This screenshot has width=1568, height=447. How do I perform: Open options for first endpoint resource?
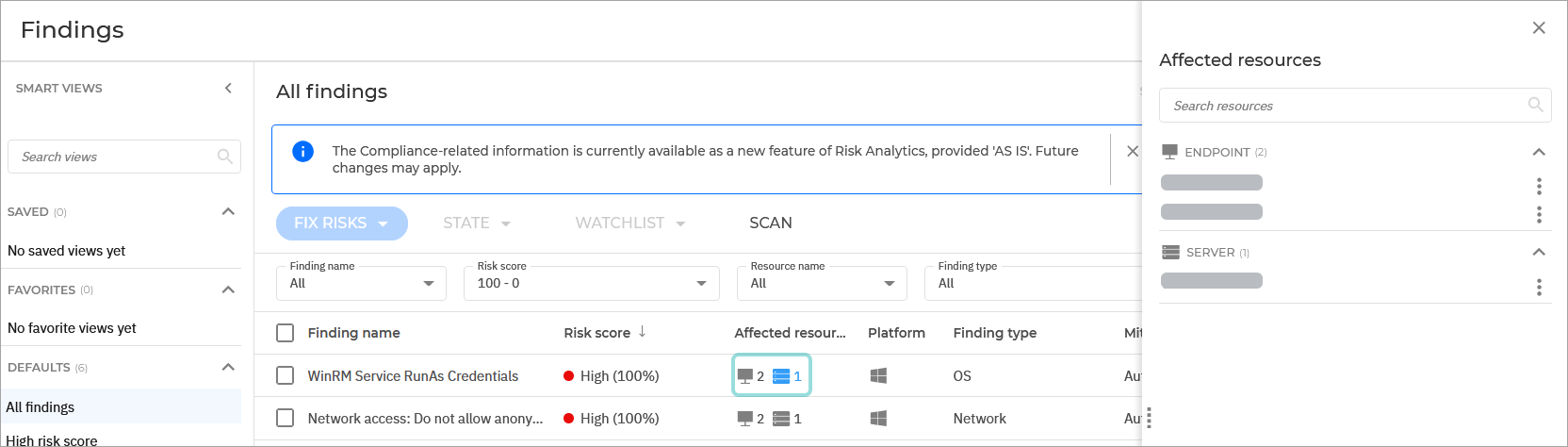point(1539,186)
